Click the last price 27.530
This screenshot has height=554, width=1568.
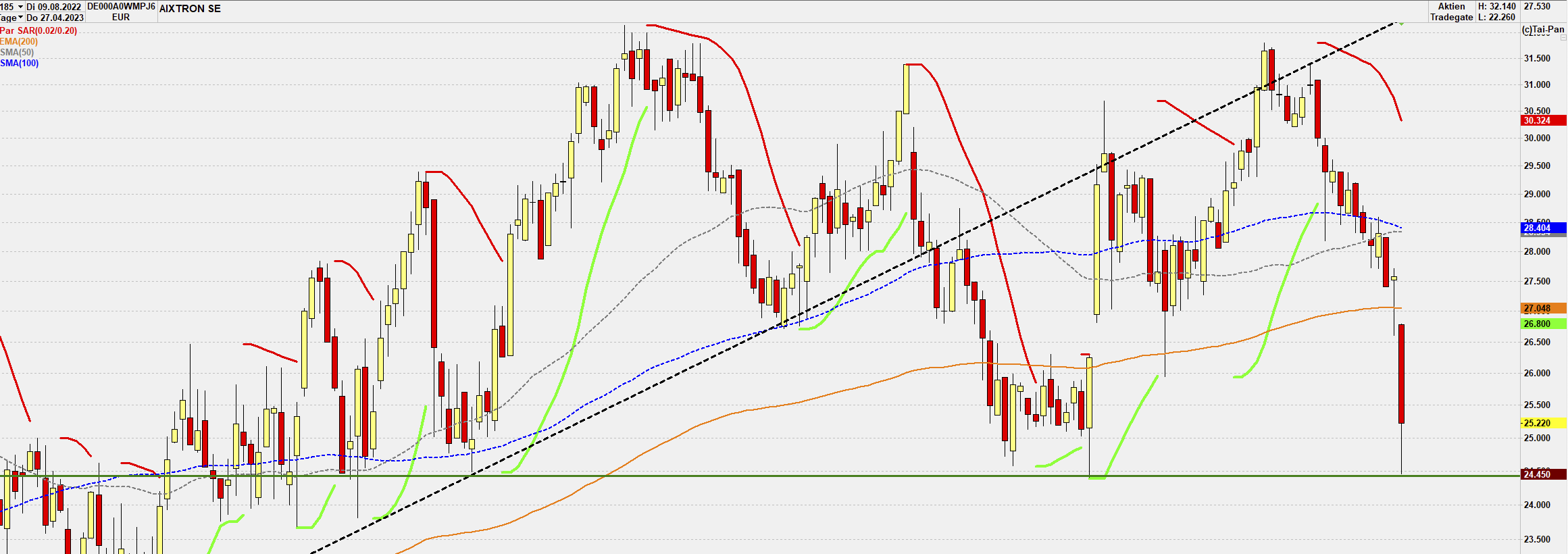point(1537,7)
